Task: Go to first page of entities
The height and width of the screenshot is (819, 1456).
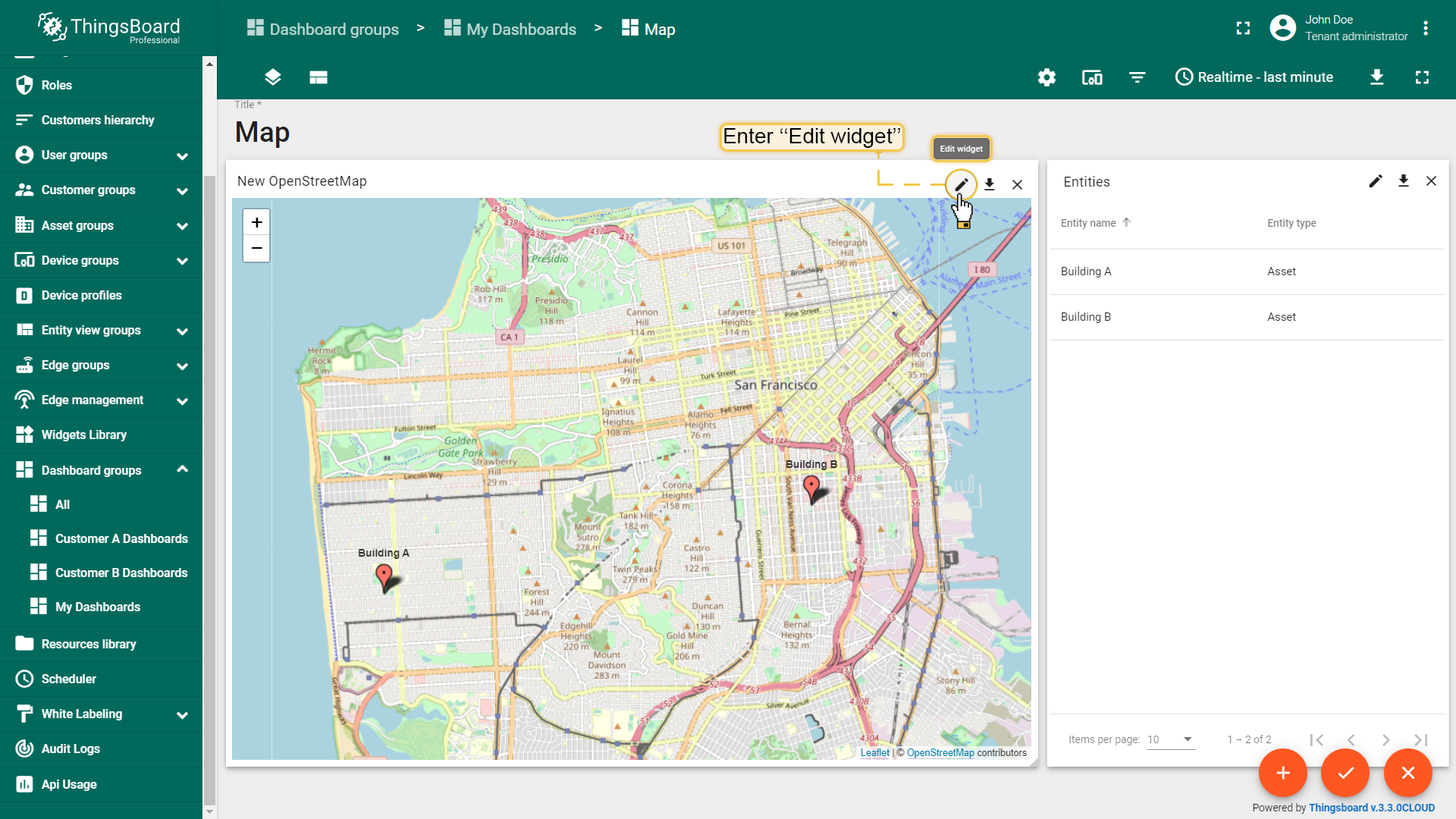Action: (x=1316, y=740)
